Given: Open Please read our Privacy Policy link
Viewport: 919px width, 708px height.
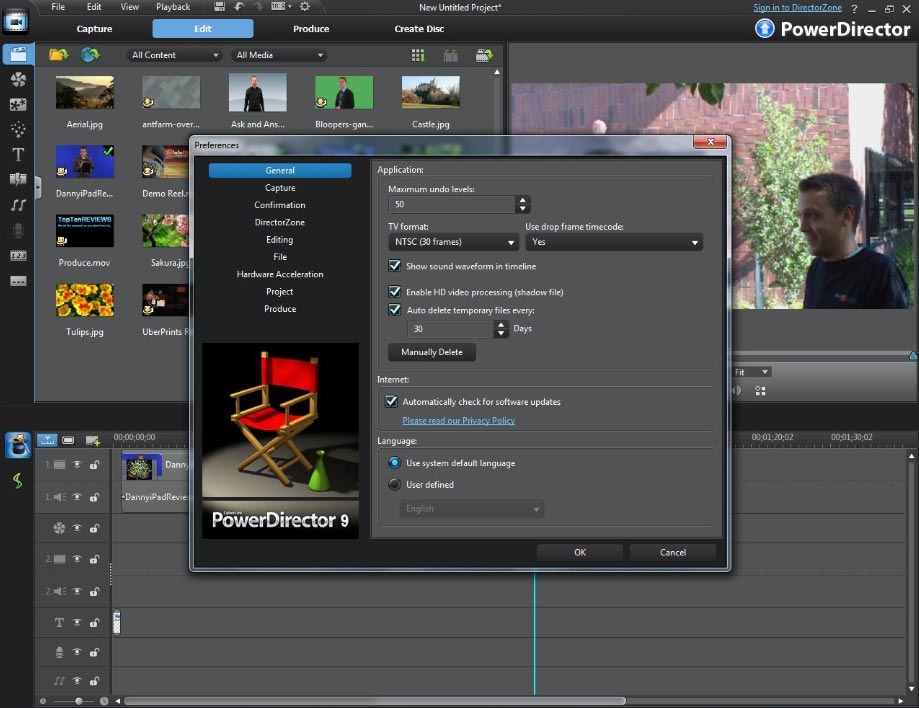Looking at the screenshot, I should tap(458, 421).
